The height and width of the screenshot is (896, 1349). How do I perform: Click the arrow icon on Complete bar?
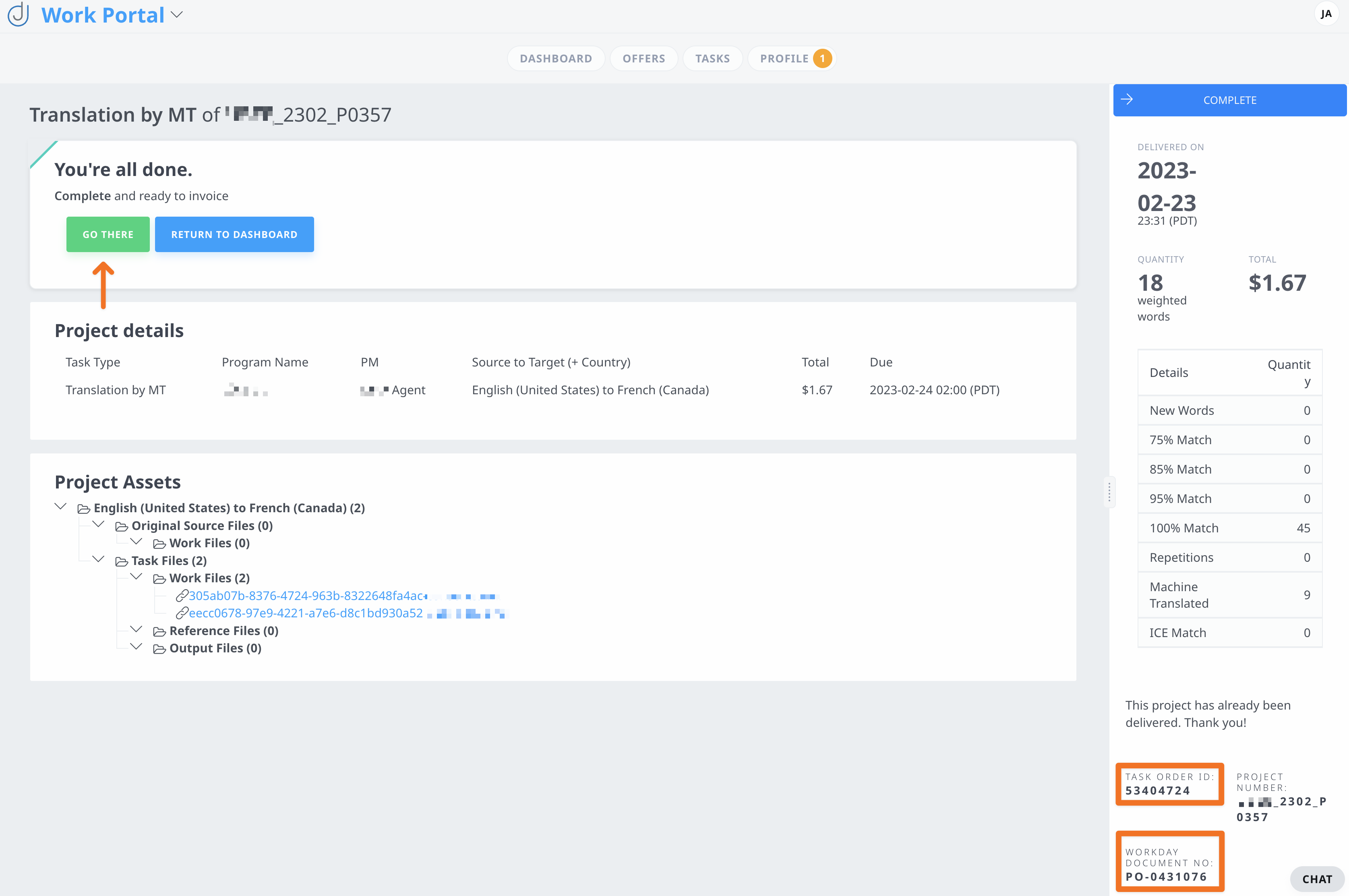[1127, 100]
